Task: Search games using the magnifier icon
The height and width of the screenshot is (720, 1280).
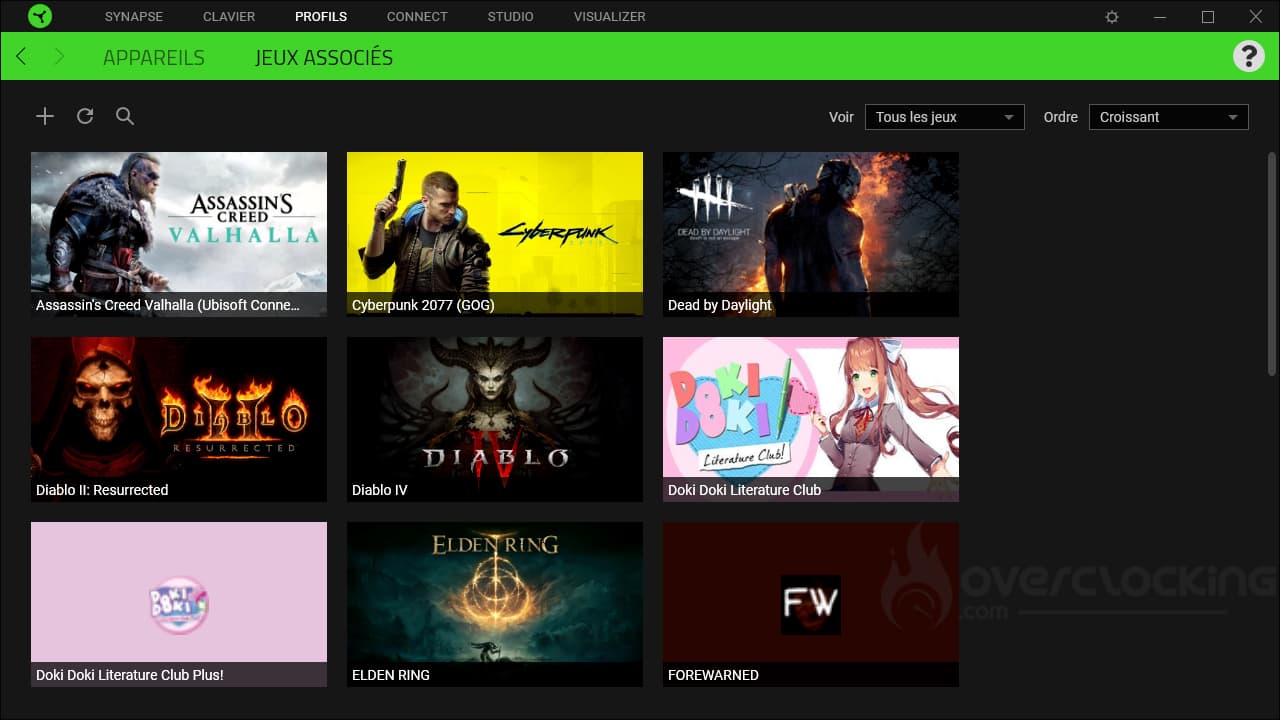Action: pos(125,116)
